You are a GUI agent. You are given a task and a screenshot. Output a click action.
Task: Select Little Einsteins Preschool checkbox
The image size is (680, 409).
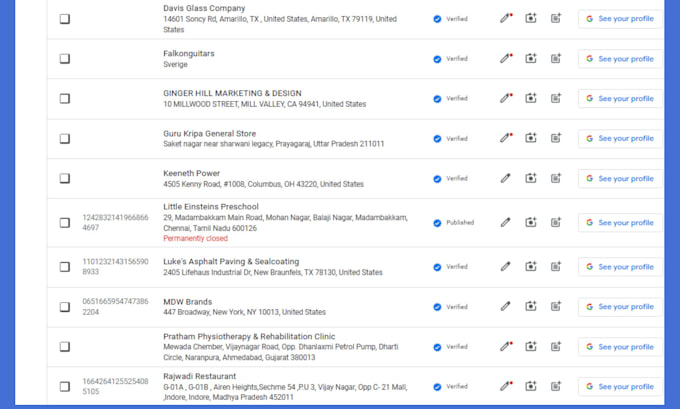coord(65,222)
